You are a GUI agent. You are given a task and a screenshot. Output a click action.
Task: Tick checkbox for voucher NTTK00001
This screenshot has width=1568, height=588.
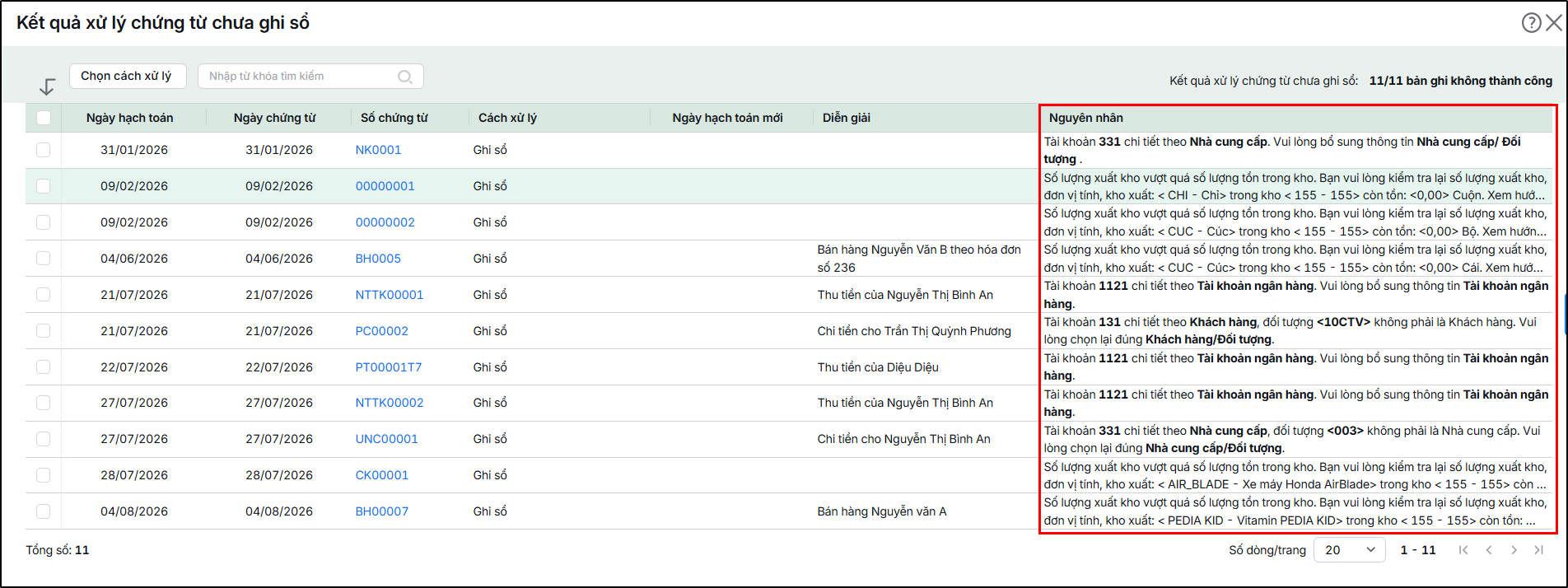(x=44, y=295)
